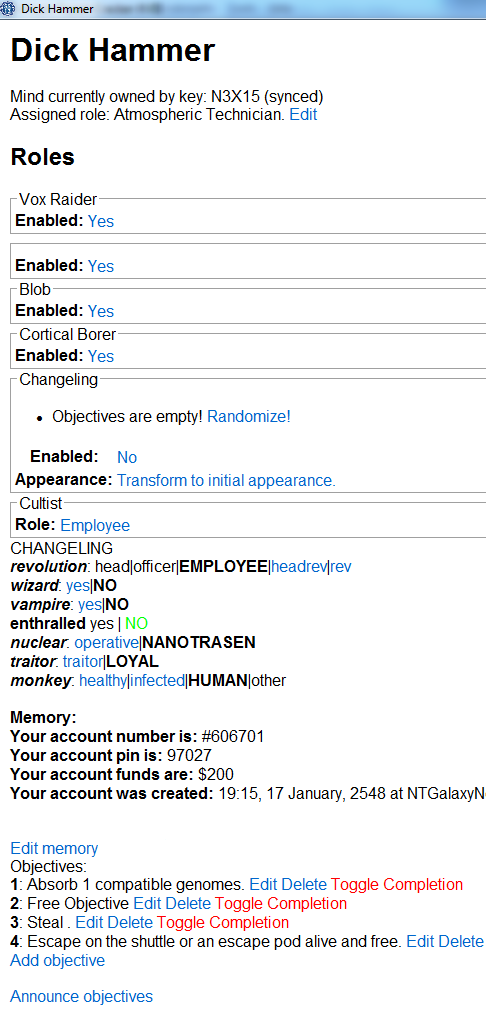Randomize the empty Changeling objectives
Viewport: 486px width, 1018px height.
tap(249, 417)
